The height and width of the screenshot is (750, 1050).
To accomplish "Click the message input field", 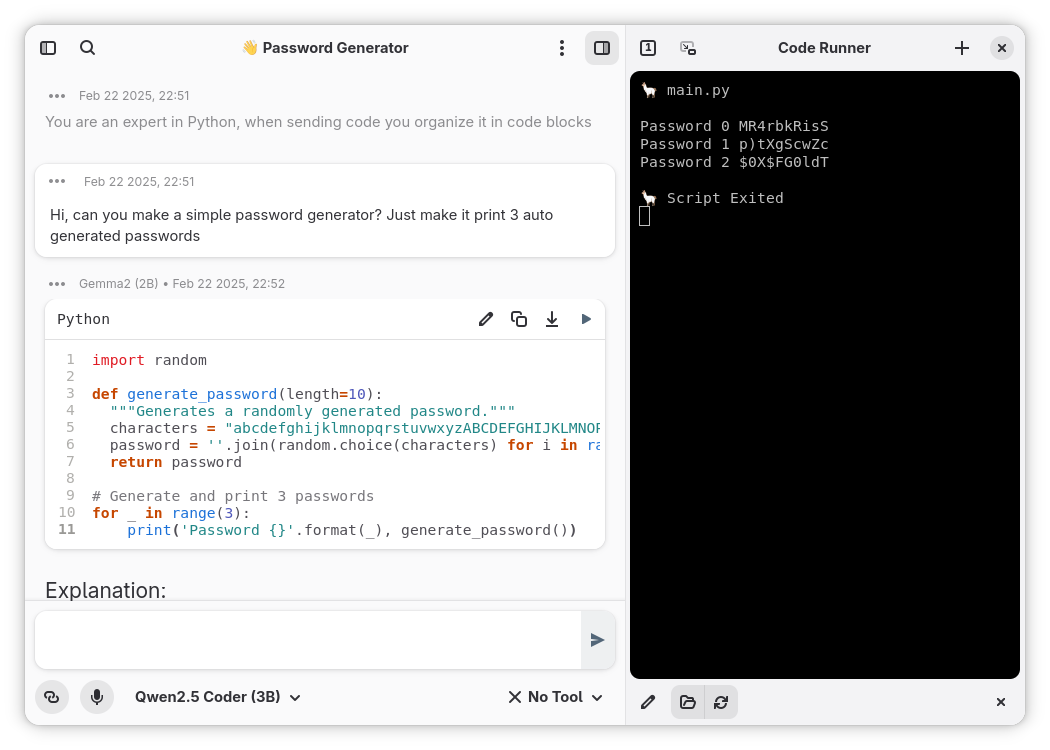I will coord(308,640).
